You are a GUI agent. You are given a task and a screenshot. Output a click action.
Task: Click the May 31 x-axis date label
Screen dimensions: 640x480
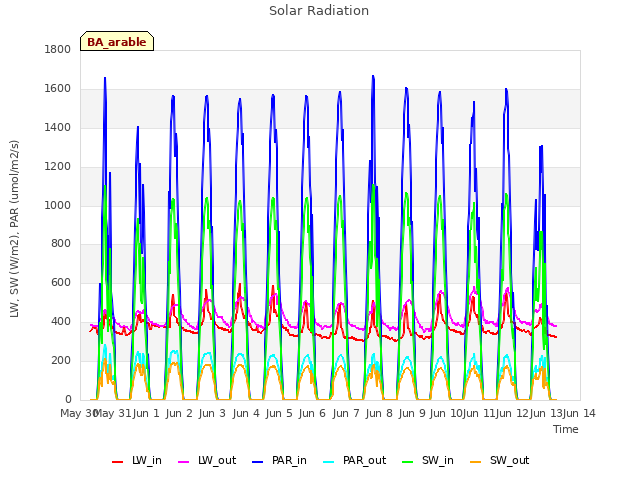(112, 413)
